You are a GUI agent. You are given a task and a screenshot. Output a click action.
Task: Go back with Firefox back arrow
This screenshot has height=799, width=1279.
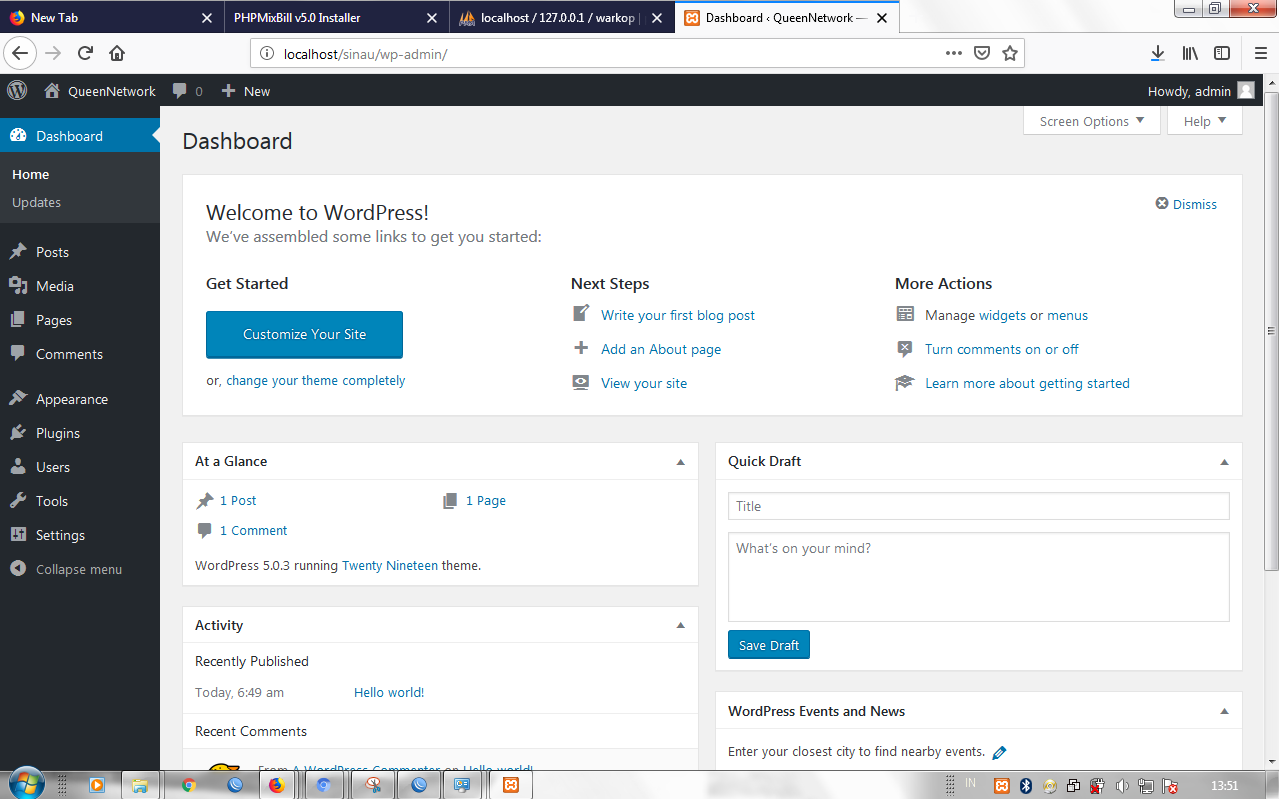pos(20,53)
